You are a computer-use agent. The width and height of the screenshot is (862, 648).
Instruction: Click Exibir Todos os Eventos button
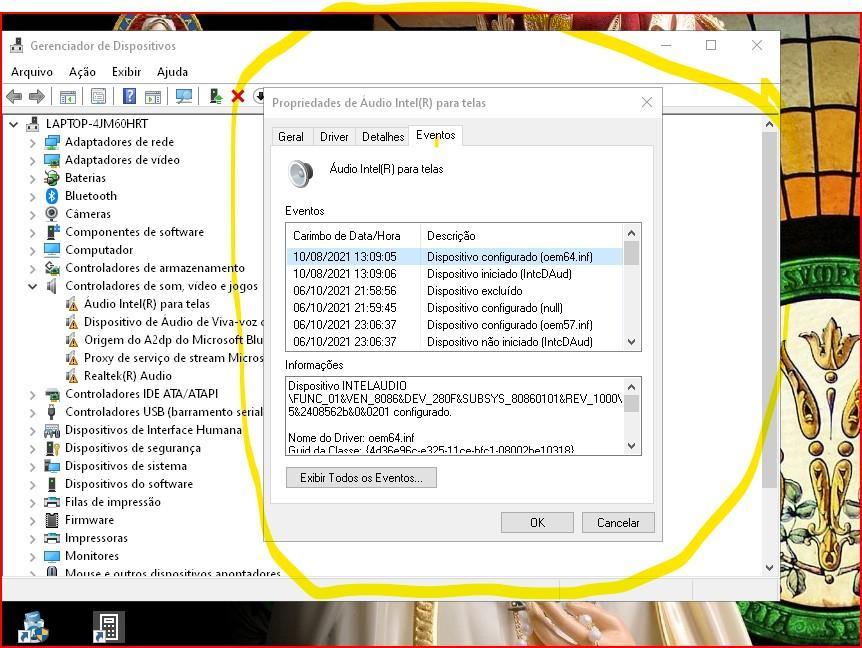point(361,478)
